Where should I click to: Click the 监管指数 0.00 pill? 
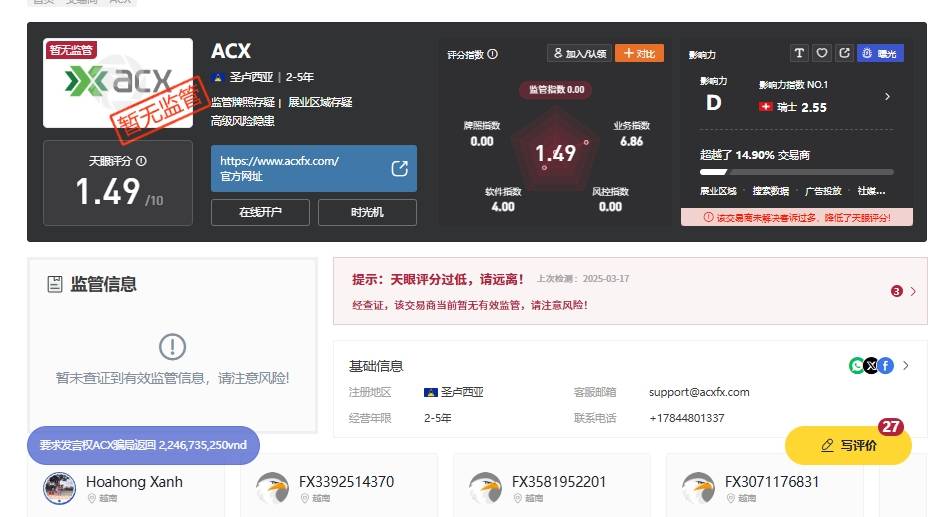pos(556,90)
